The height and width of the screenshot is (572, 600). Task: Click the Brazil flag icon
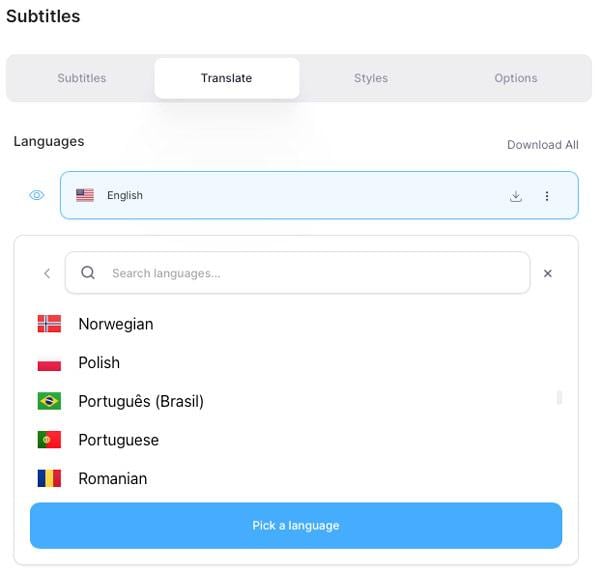(49, 401)
